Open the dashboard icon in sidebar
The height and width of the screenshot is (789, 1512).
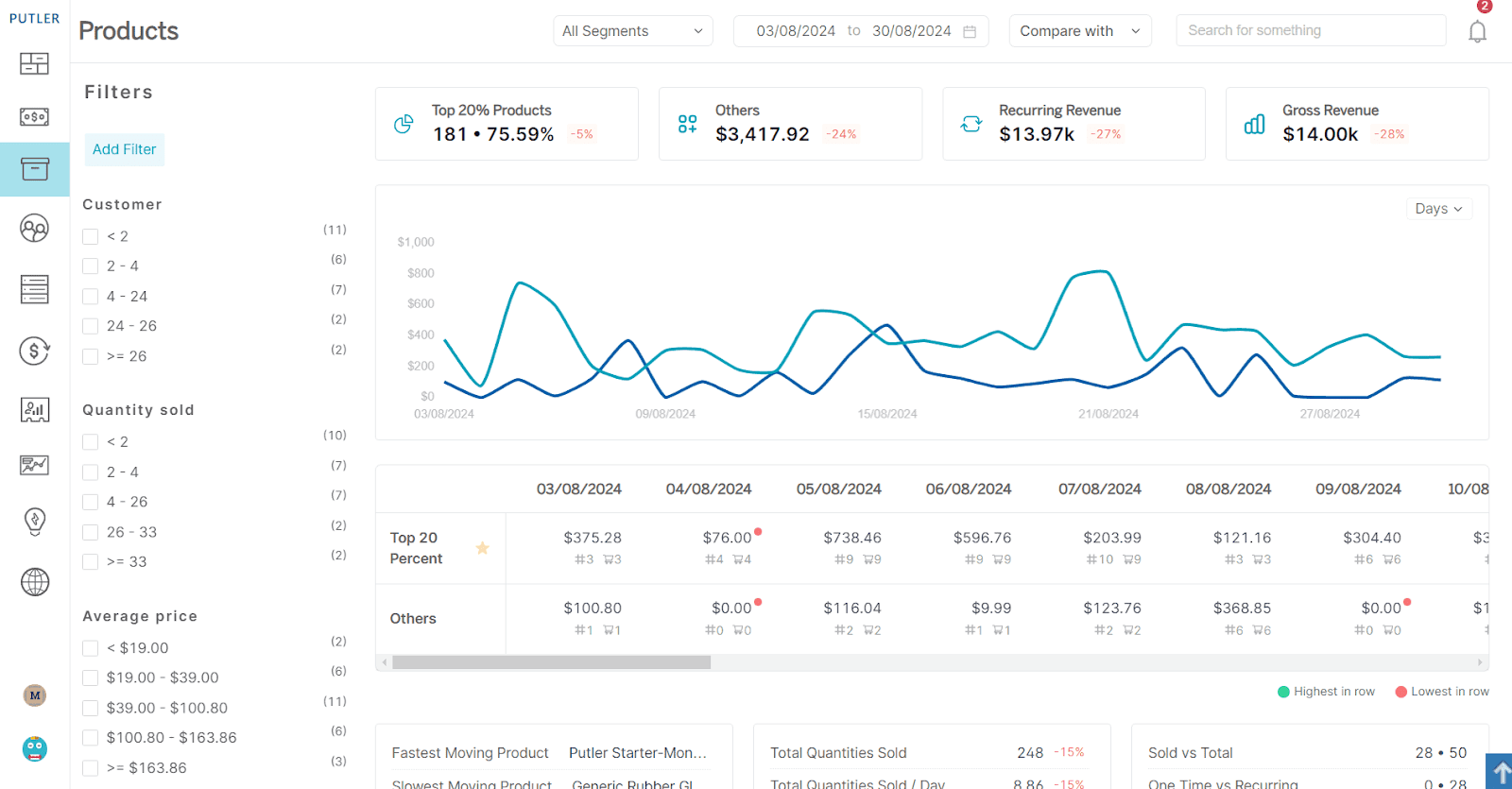tap(34, 64)
